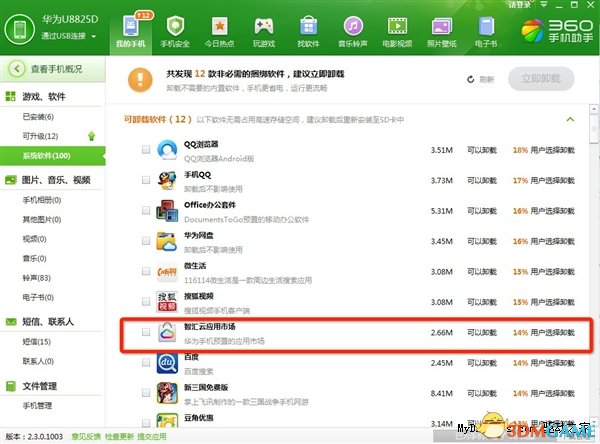Open 短信(15) in the sidebar
The width and height of the screenshot is (600, 444).
(x=36, y=341)
